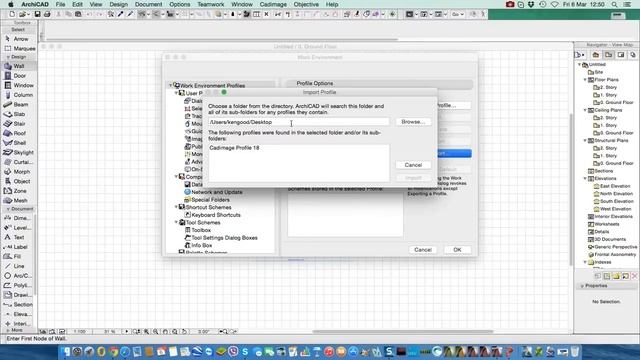
Task: Select the Level Dimension tool
Action: click(17, 228)
